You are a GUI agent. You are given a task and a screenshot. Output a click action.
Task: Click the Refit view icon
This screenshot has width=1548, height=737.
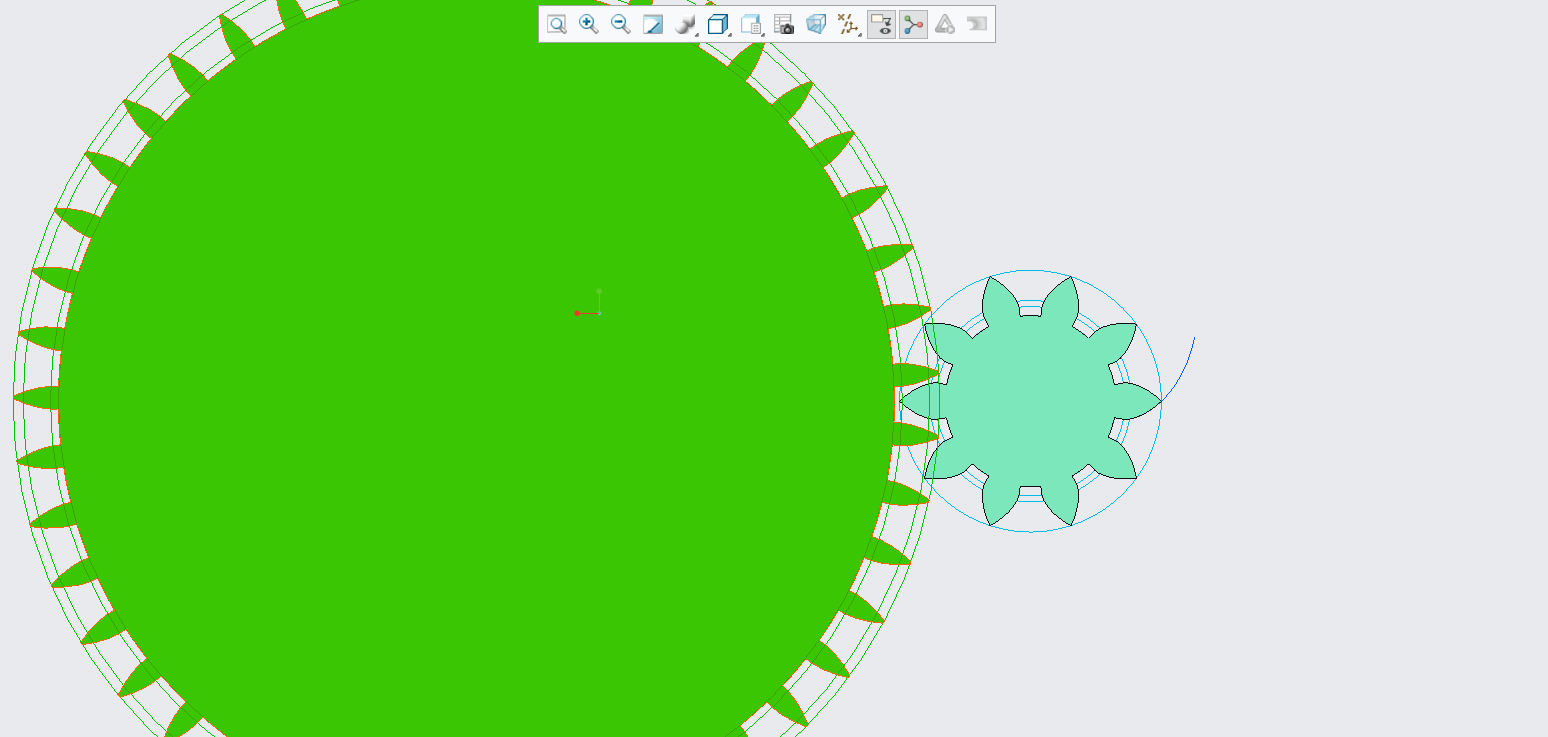(x=557, y=24)
